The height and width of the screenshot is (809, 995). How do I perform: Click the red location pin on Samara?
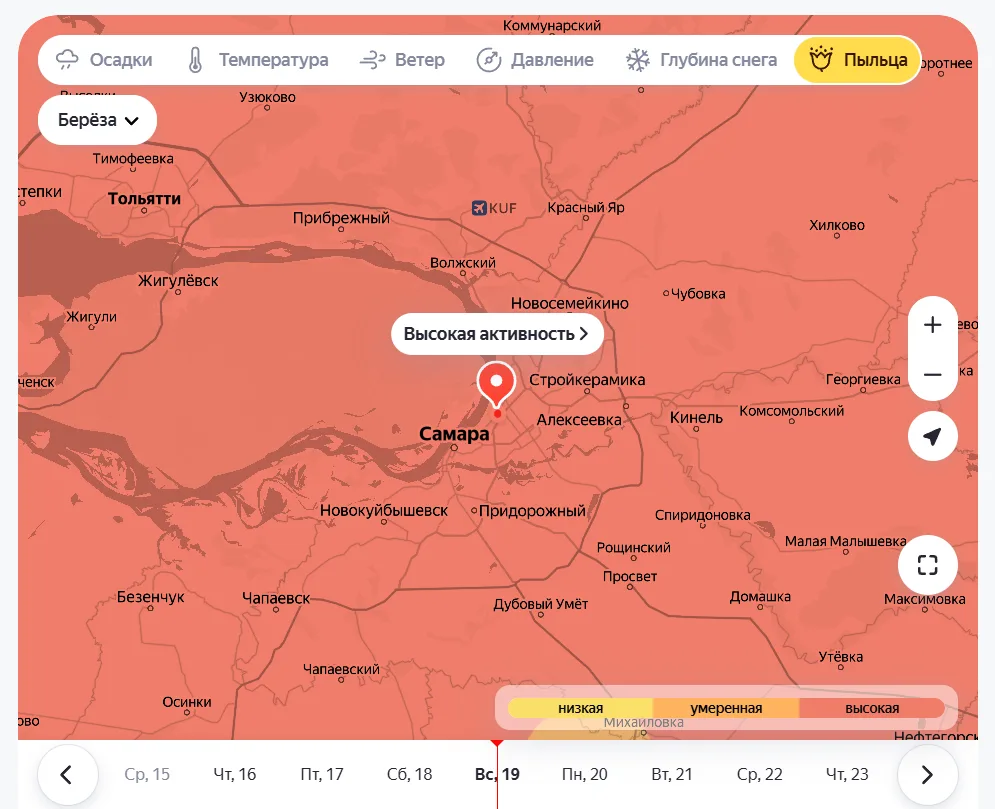[496, 384]
